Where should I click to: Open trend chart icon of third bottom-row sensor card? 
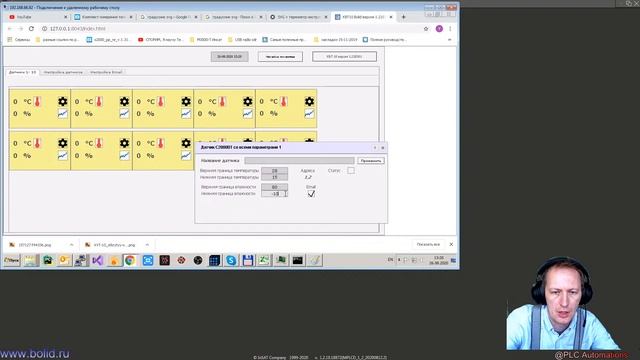coord(186,156)
